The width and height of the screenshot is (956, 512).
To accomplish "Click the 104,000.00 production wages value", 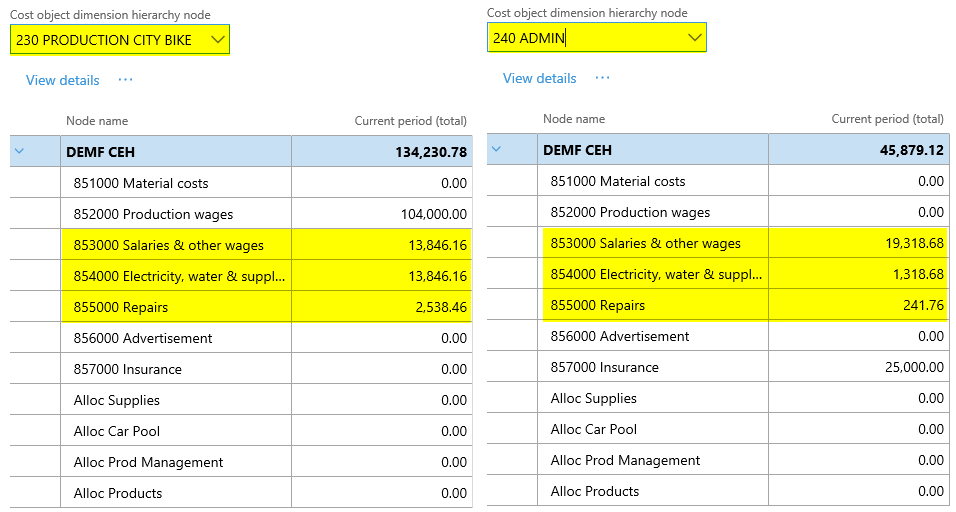I will [x=429, y=214].
